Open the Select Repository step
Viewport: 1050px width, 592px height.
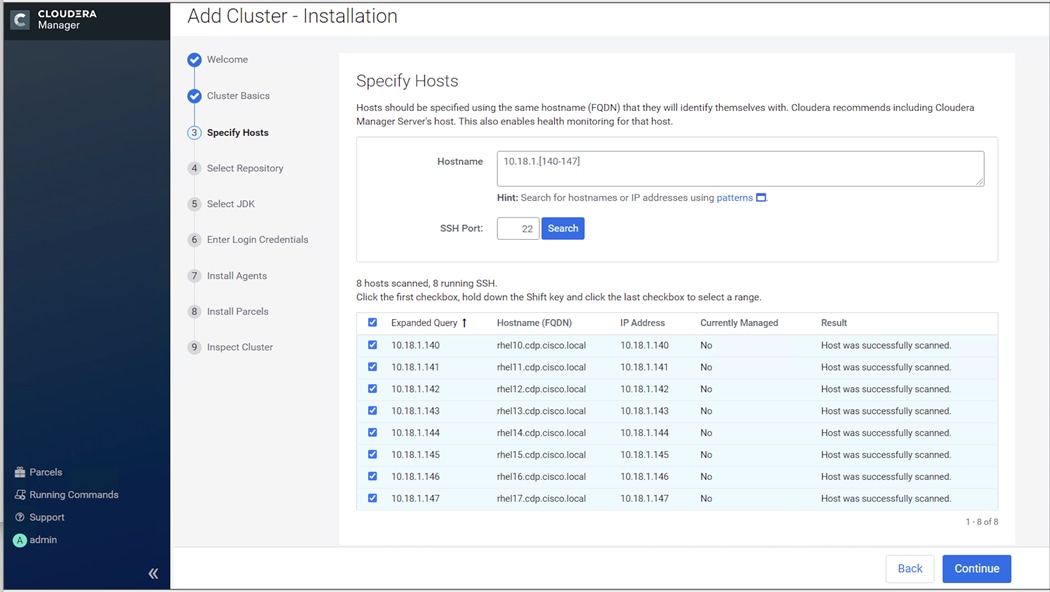(245, 168)
